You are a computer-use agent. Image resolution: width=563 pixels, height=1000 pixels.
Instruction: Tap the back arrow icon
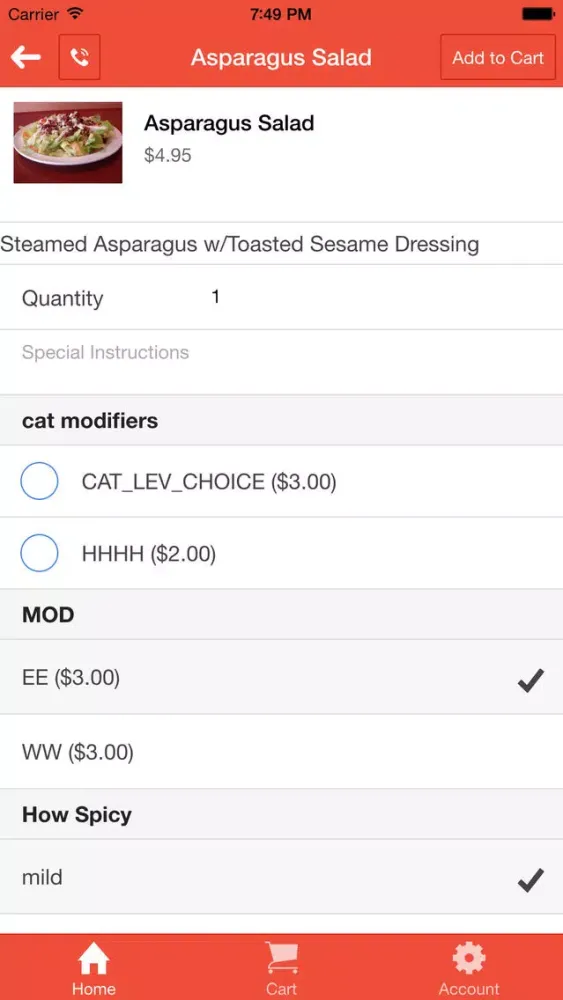tap(26, 57)
